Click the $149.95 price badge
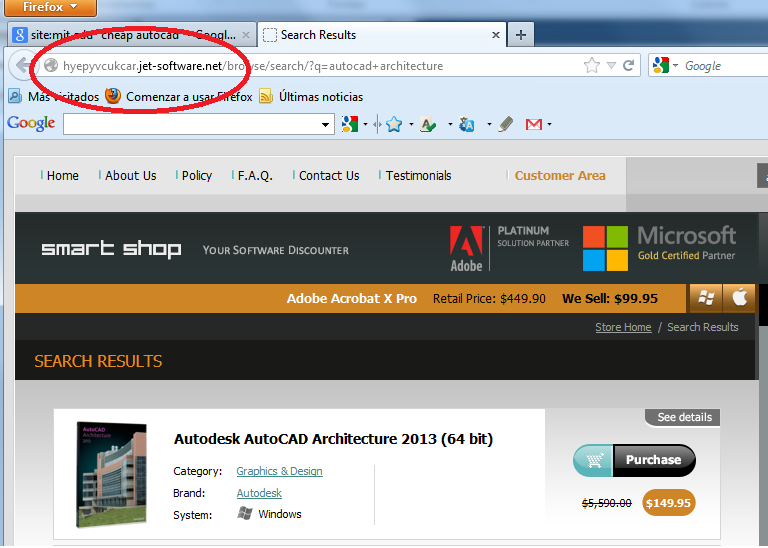 click(668, 503)
